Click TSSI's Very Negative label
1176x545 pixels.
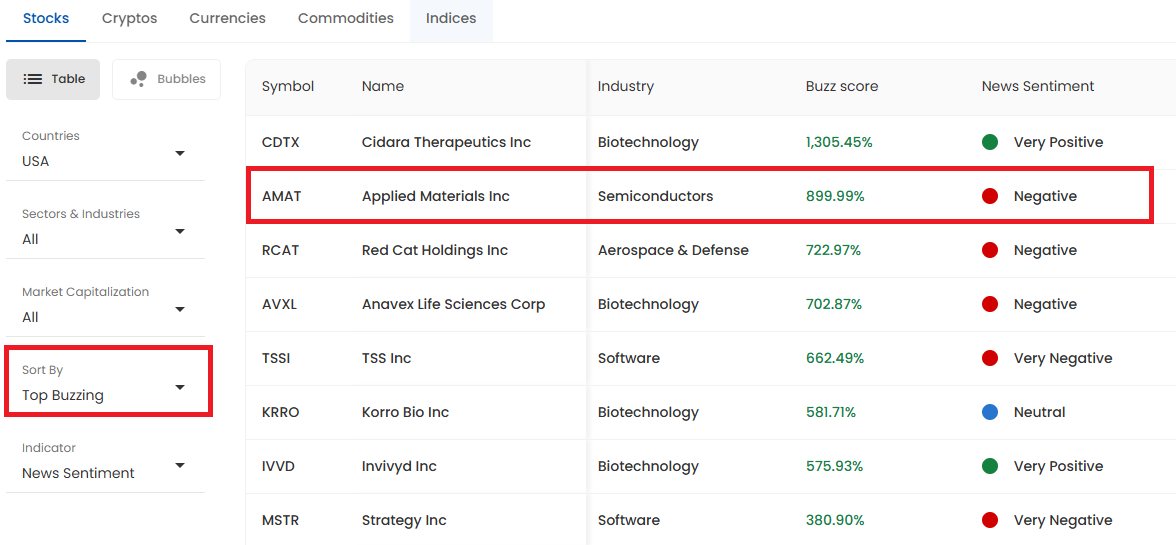point(1063,358)
